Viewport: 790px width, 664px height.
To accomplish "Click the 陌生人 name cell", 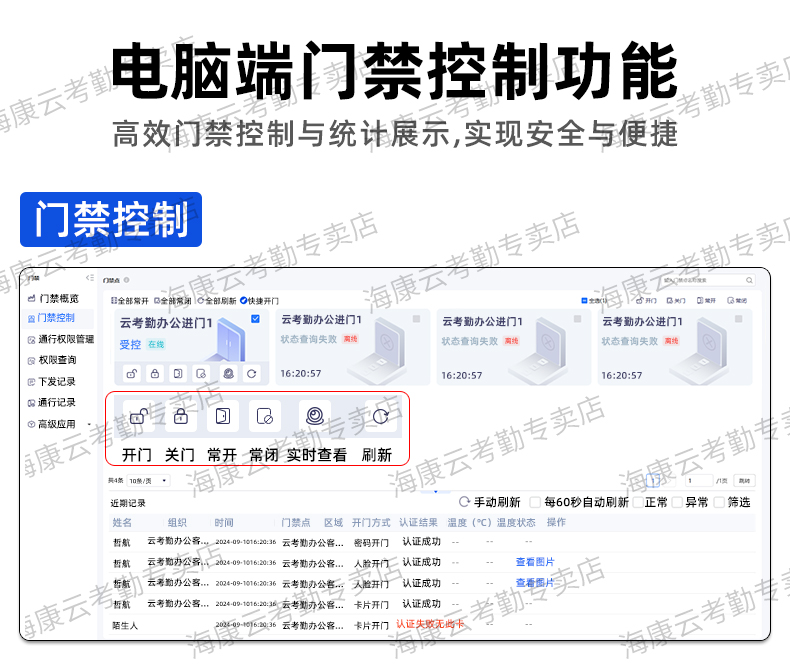I will pos(125,625).
